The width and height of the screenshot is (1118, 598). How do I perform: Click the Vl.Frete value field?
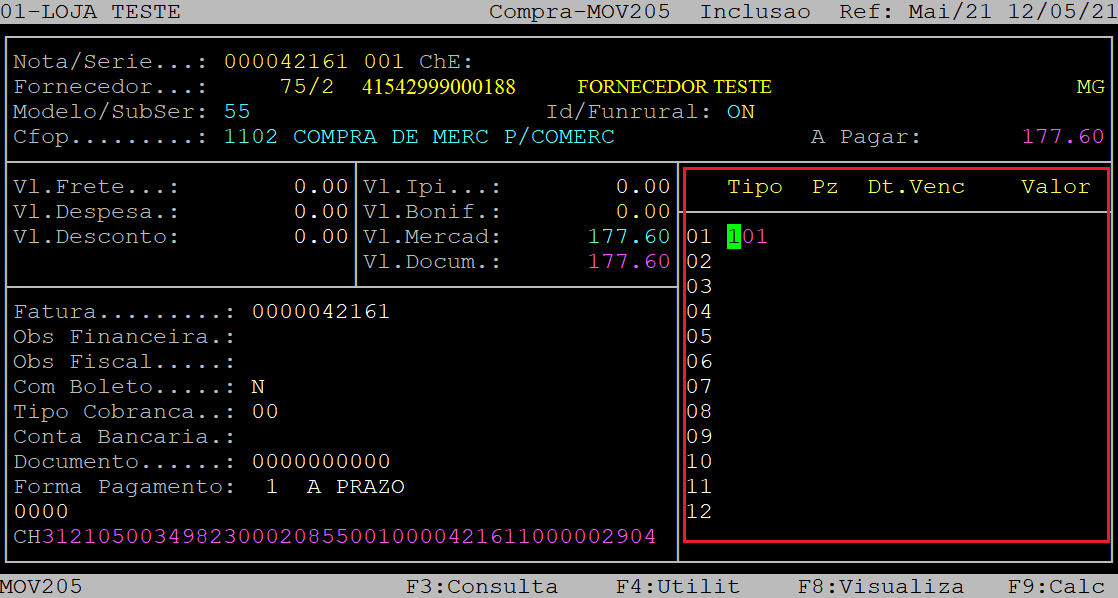(320, 187)
